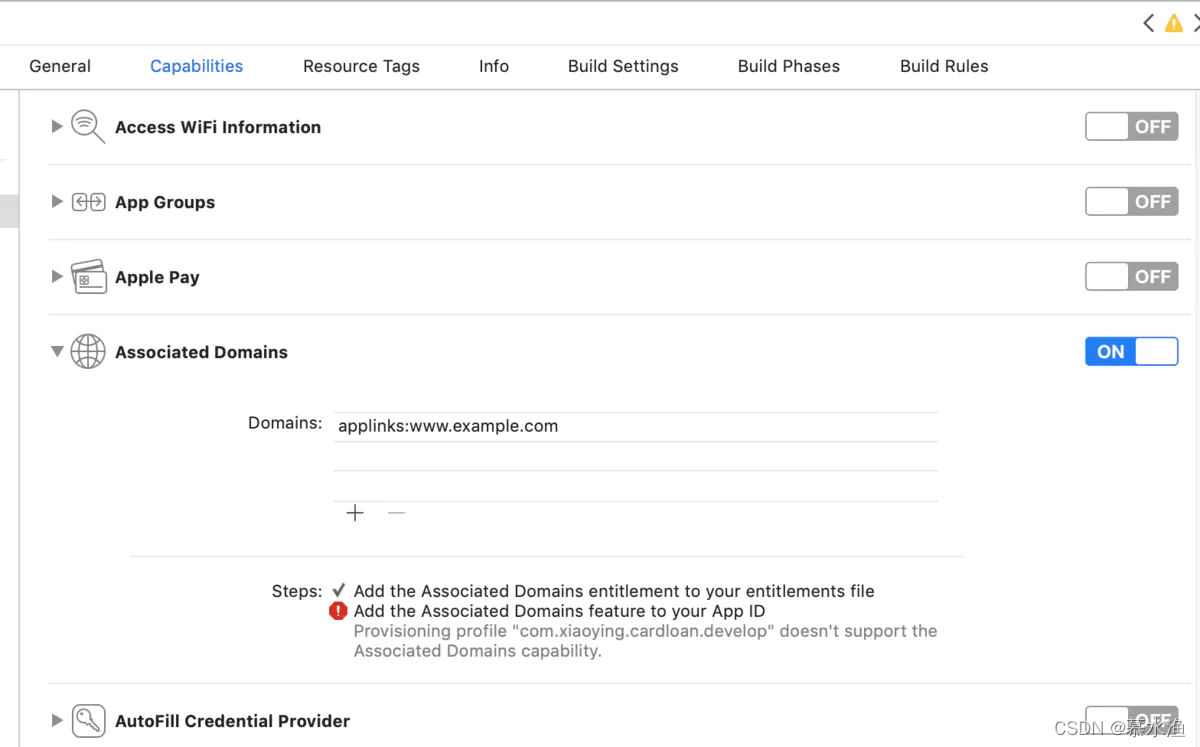Add a domain with the plus button

pyautogui.click(x=355, y=513)
